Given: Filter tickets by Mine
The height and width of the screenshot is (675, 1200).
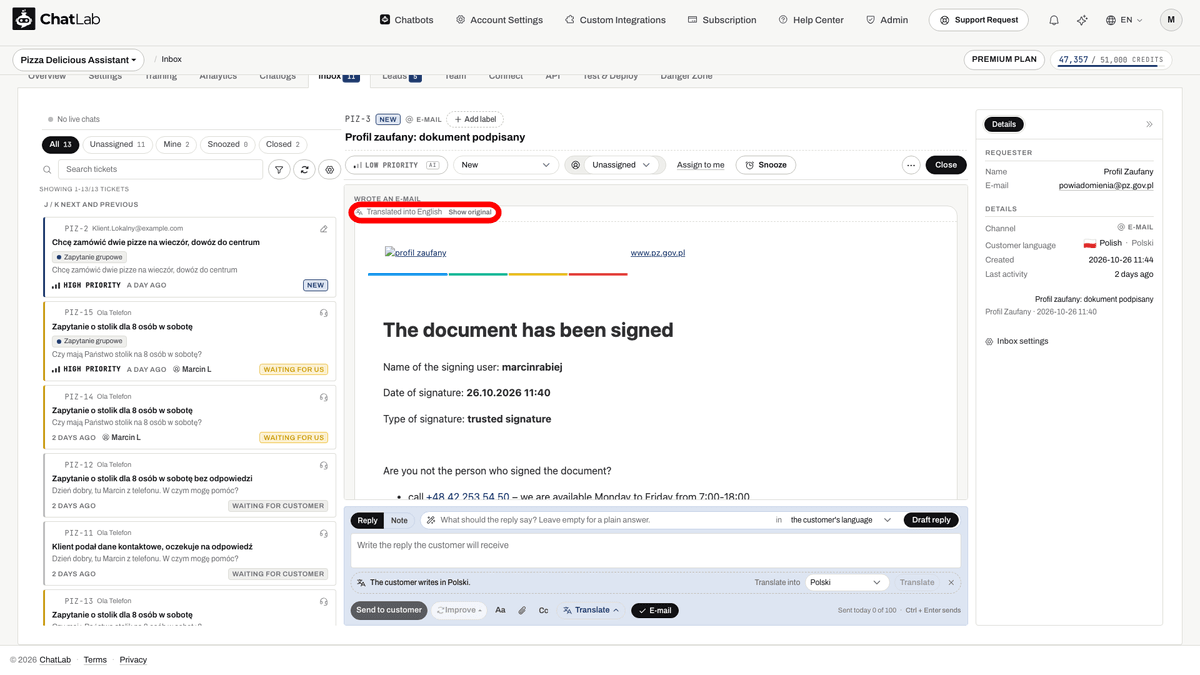Looking at the screenshot, I should coord(176,144).
